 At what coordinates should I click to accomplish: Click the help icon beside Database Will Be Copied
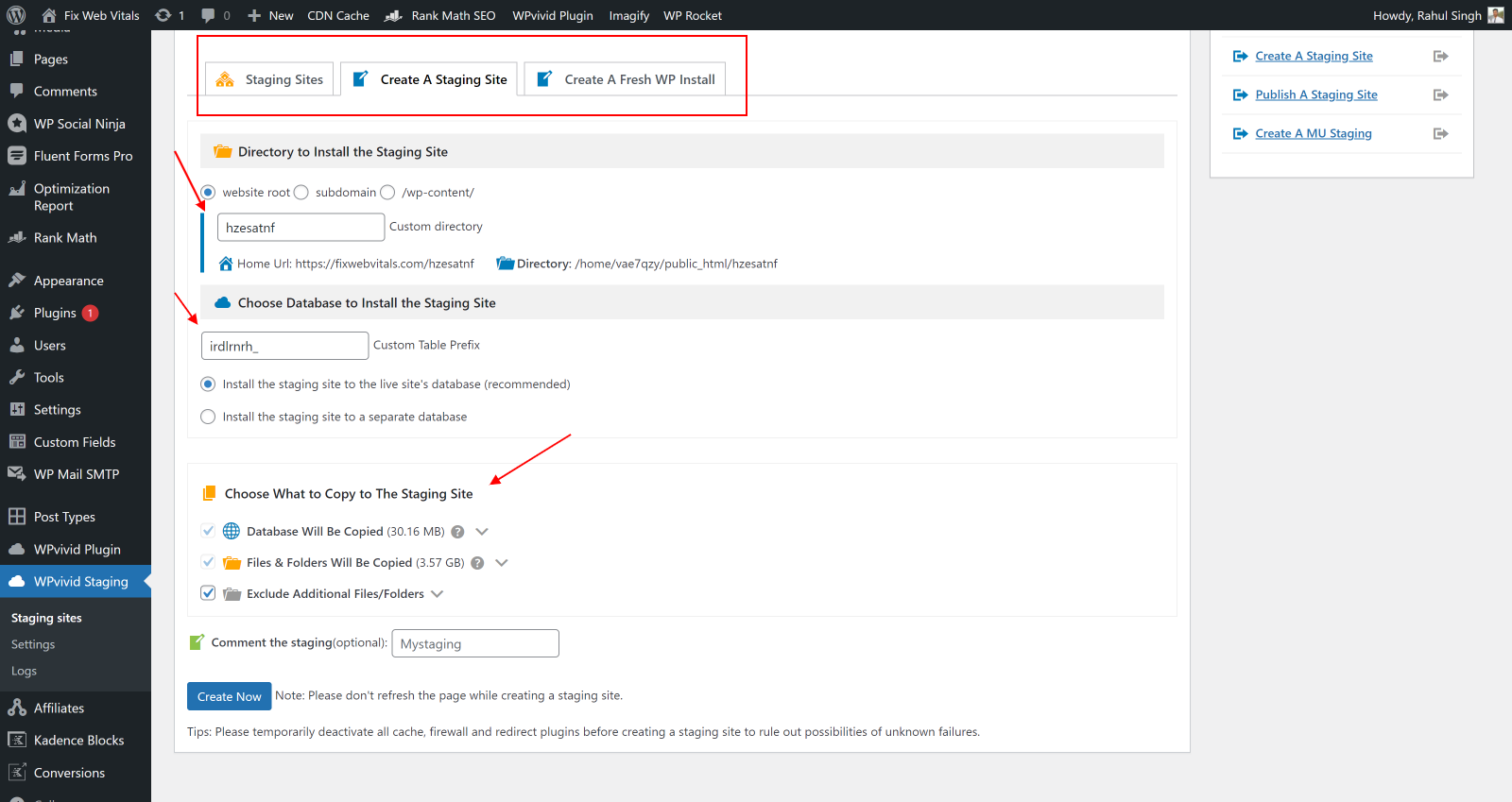[x=457, y=532]
